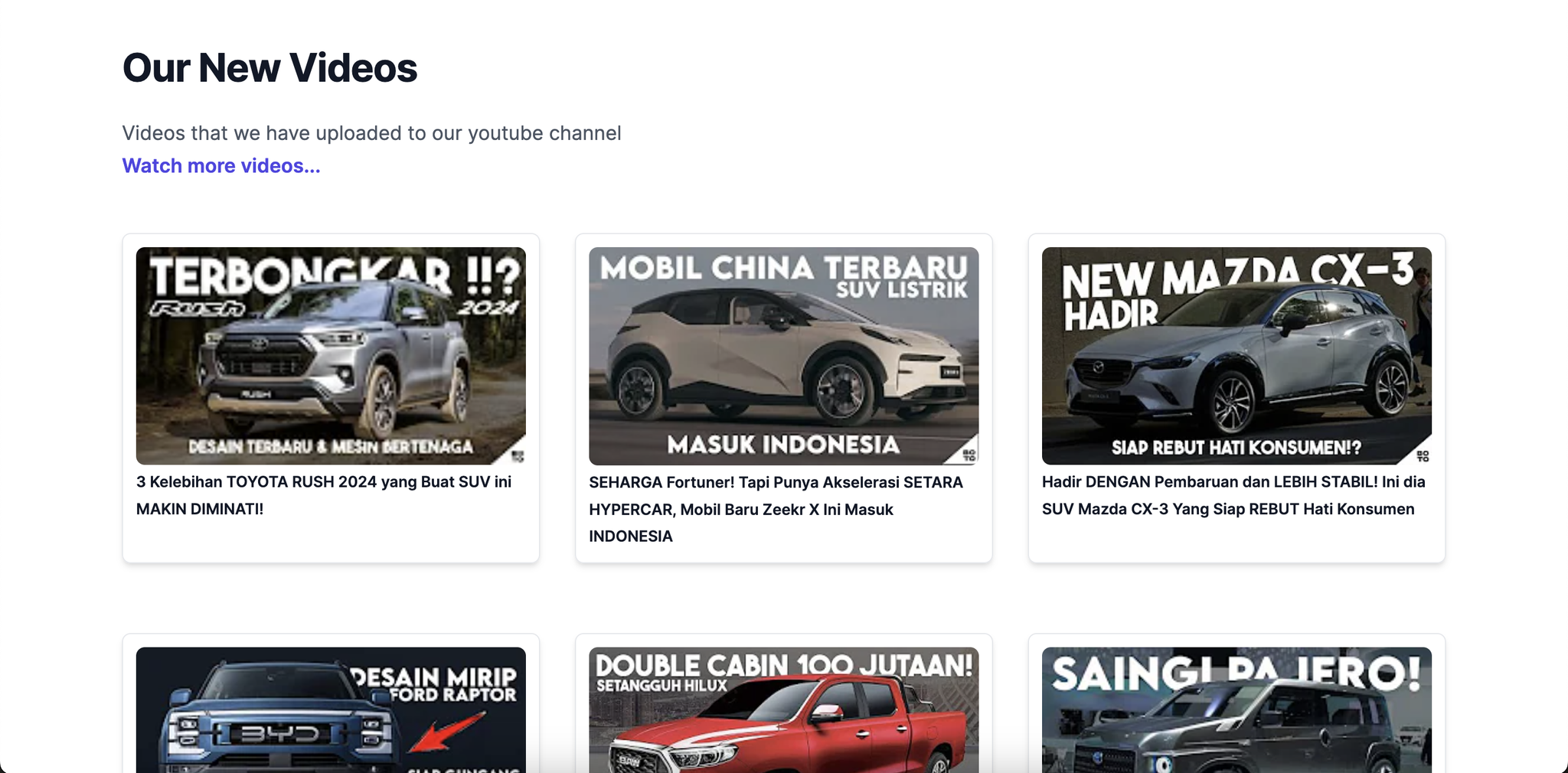
Task: Click the SIAP REBUT HATI KONSUMEN caption
Action: [x=1236, y=448]
